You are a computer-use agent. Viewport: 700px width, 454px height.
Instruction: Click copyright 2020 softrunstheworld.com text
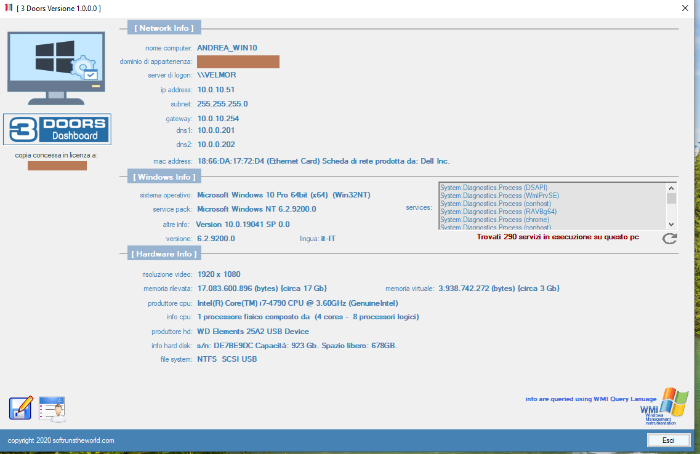[61, 441]
